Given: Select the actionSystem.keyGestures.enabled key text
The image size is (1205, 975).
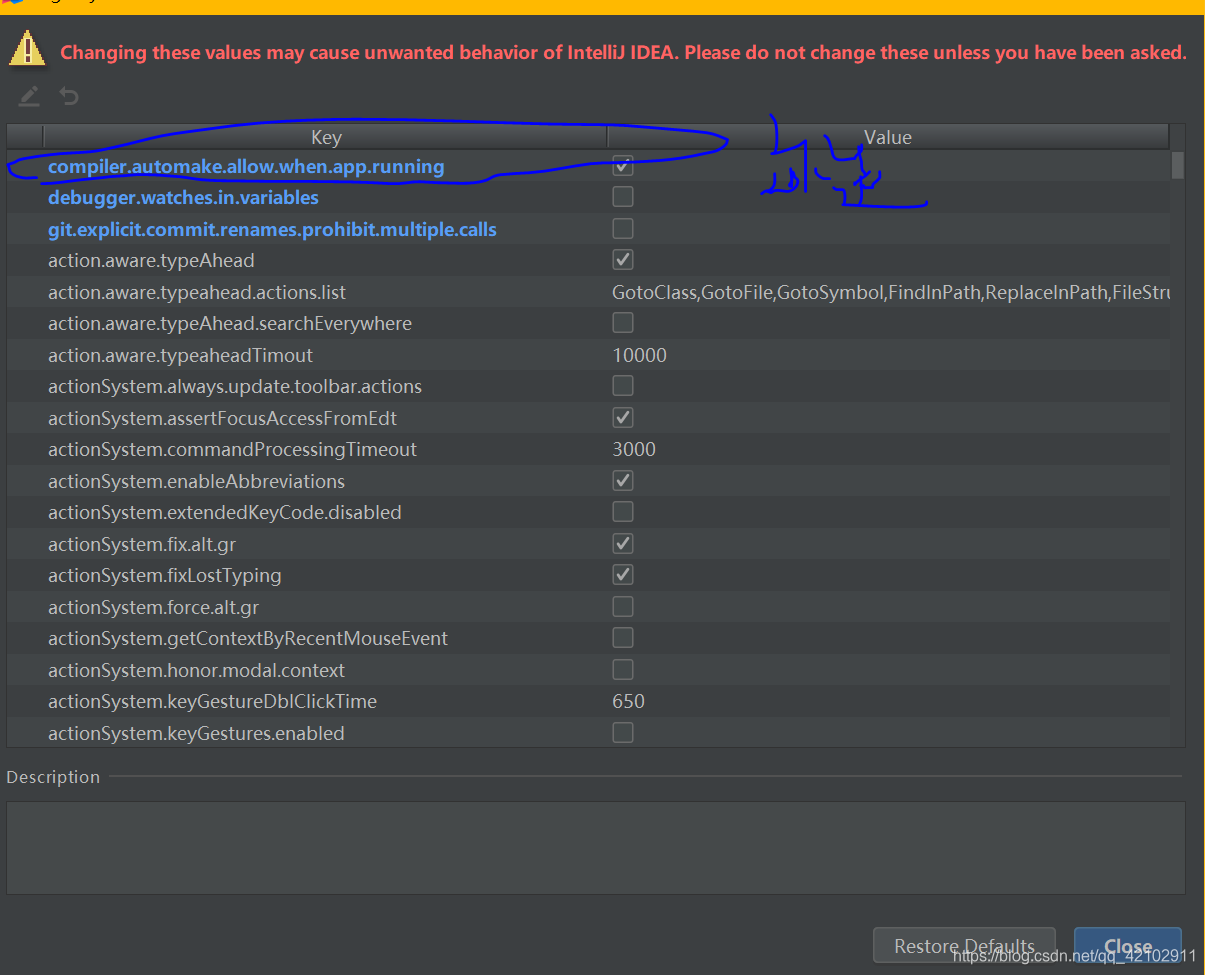Looking at the screenshot, I should 196,733.
